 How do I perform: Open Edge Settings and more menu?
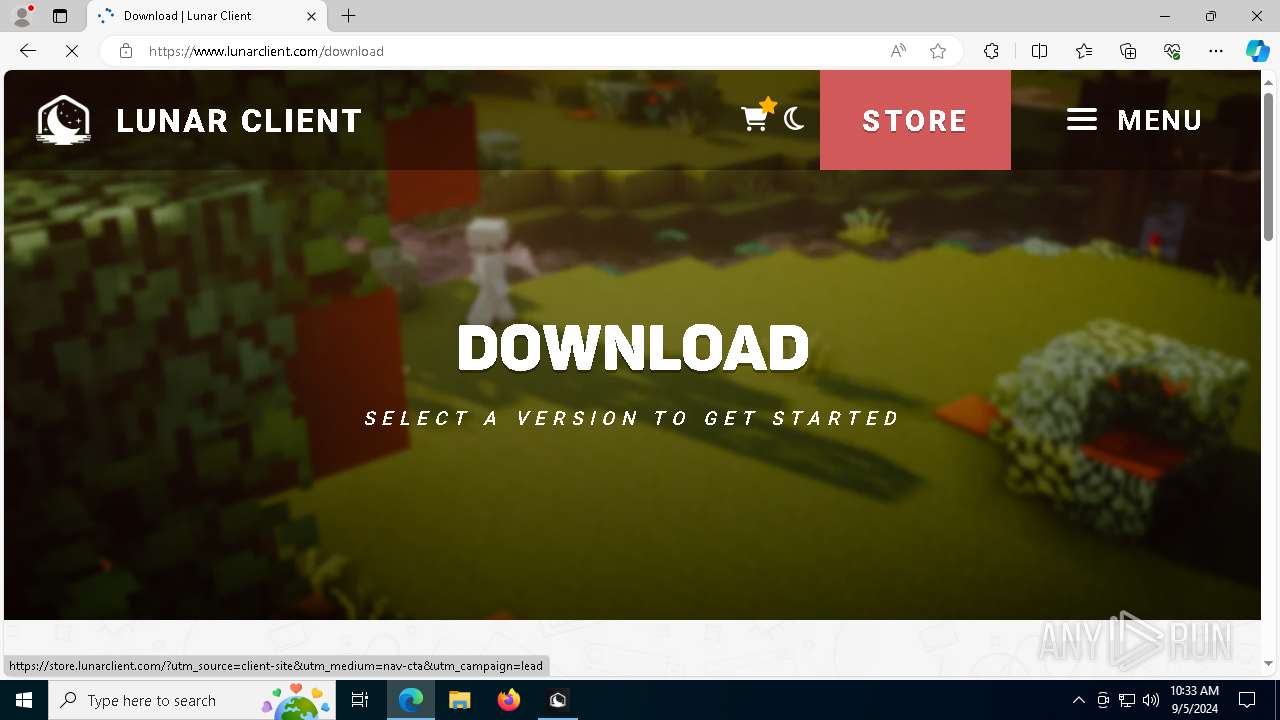click(x=1216, y=51)
